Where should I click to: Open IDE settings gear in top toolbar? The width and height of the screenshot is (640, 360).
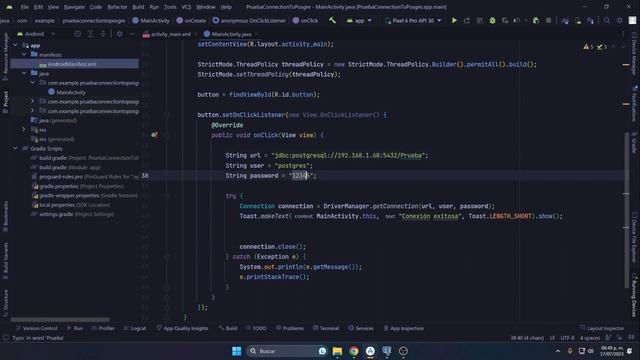pyautogui.click(x=620, y=20)
